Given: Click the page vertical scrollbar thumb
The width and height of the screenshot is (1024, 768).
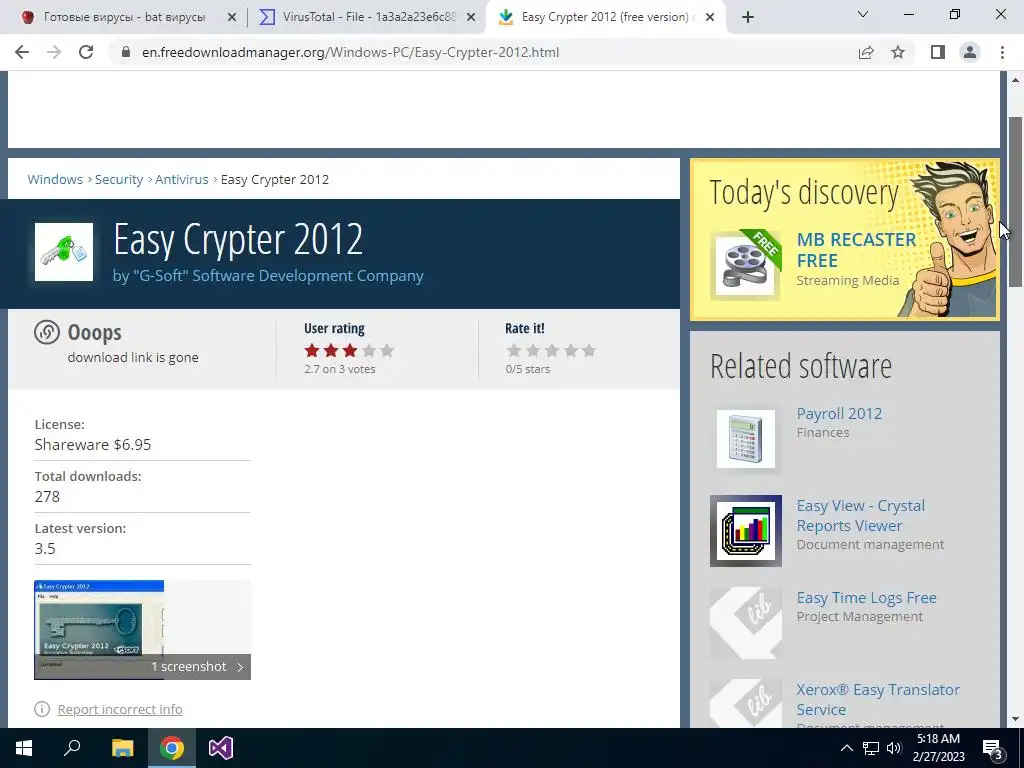Looking at the screenshot, I should click(1016, 202).
